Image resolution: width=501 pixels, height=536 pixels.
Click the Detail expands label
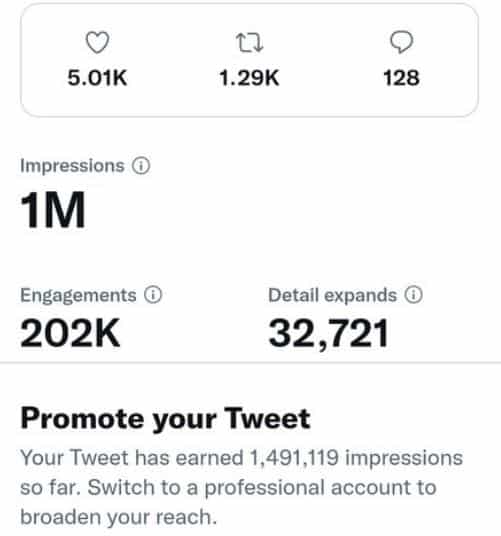[333, 296]
